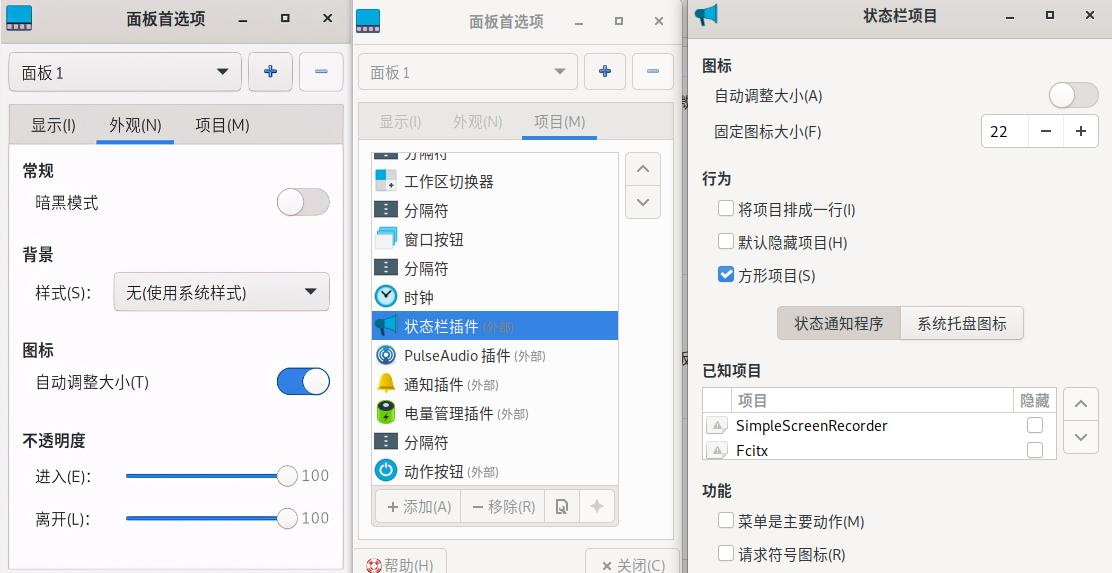
Task: Click the about item star icon
Action: pyautogui.click(x=596, y=506)
